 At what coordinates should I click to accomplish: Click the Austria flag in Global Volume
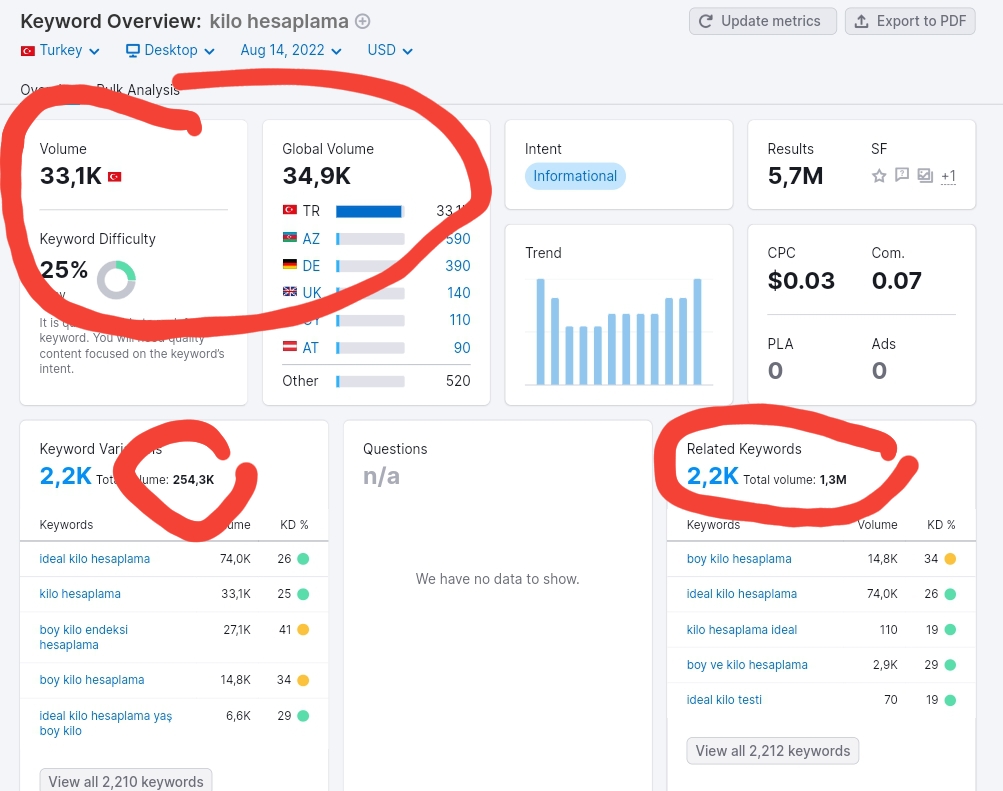click(290, 347)
